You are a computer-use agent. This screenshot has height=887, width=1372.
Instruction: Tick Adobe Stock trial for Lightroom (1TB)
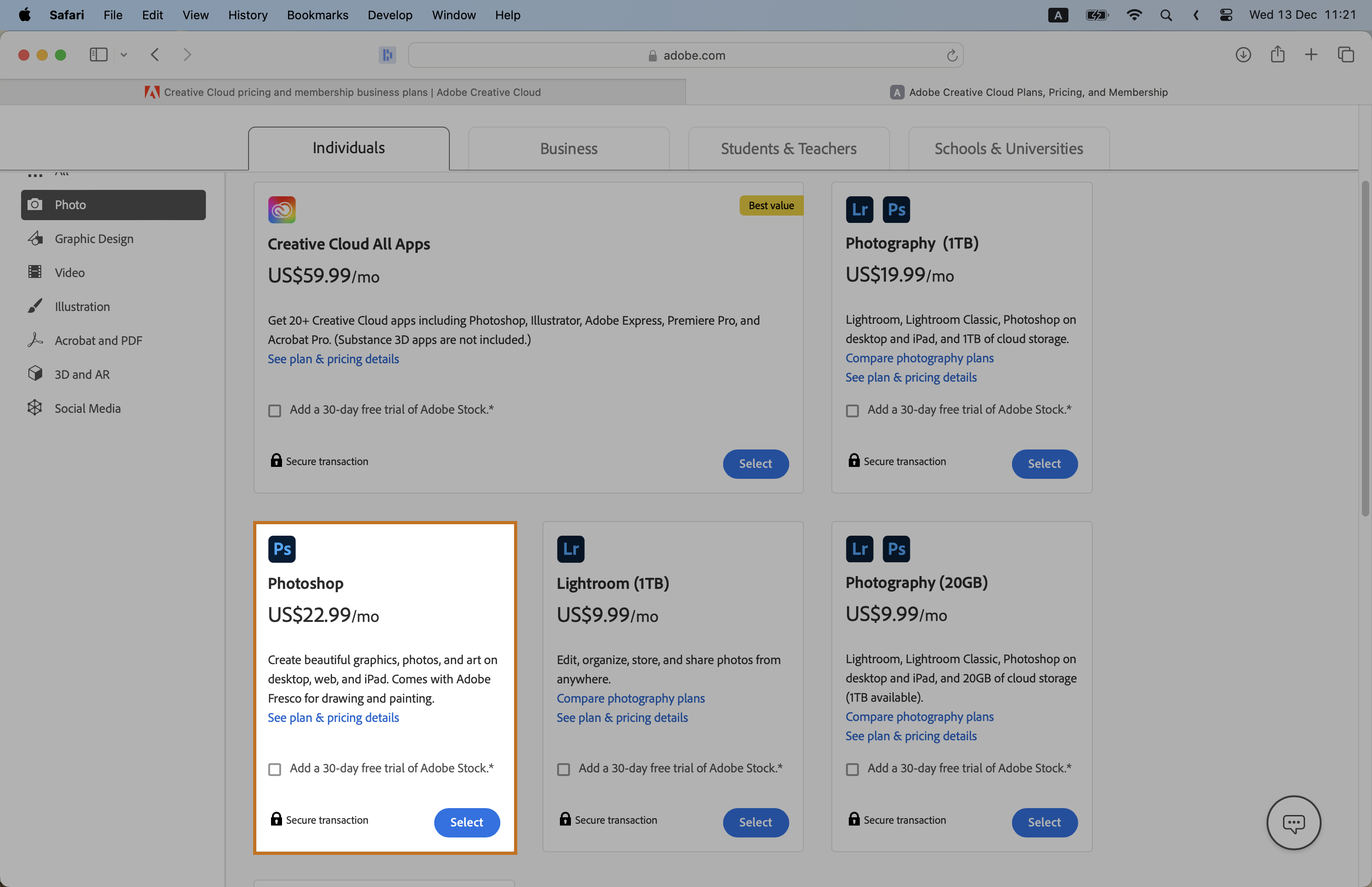(x=564, y=770)
